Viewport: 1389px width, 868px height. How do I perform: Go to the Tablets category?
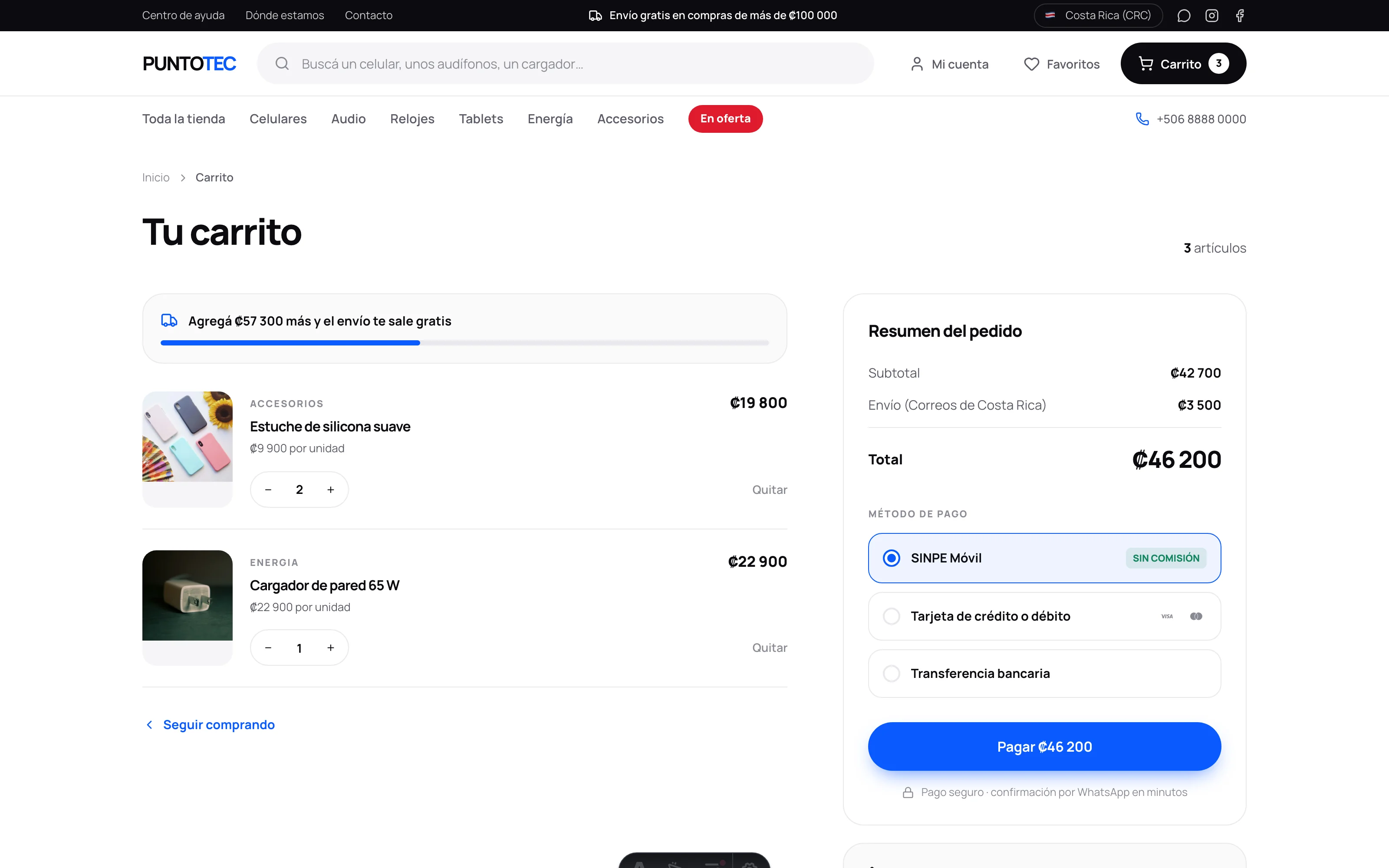click(481, 119)
